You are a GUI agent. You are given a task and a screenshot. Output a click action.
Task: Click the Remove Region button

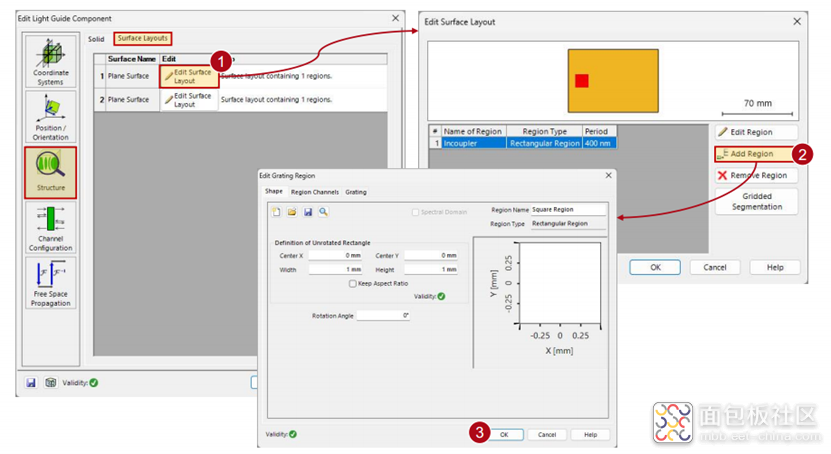click(x=756, y=175)
